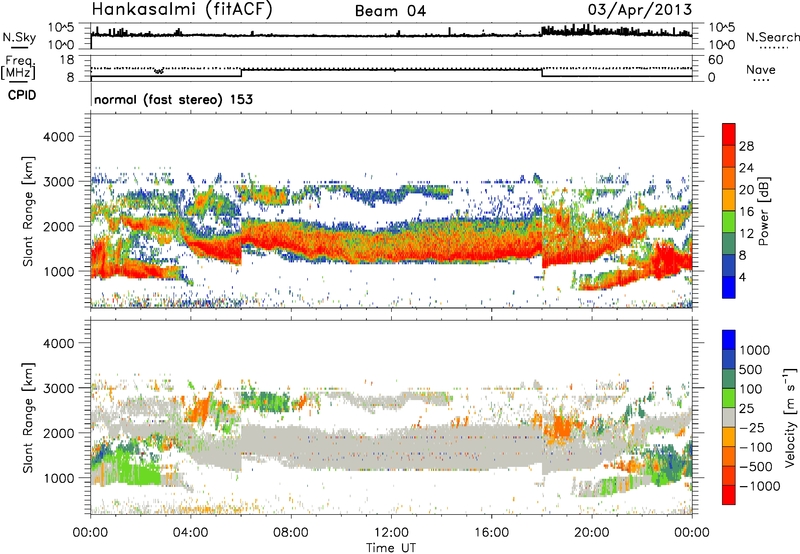Click the '100' velocity colorbar label
The image size is (800, 554).
751,389
